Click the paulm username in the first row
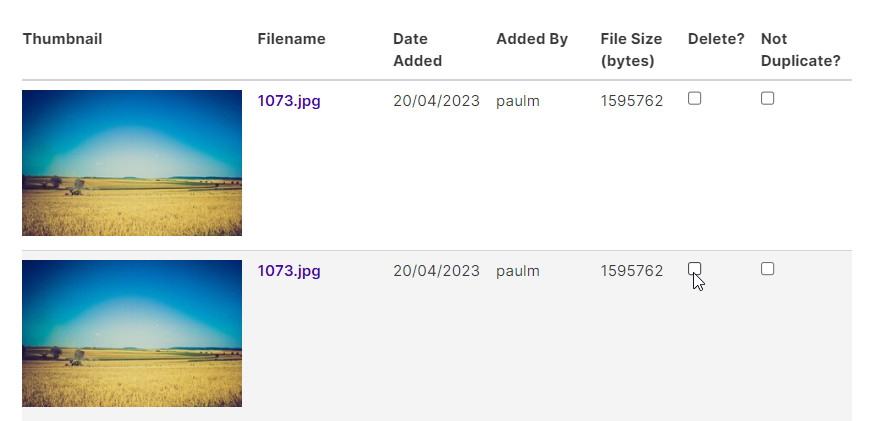Viewport: 874px width, 421px height. tap(518, 101)
